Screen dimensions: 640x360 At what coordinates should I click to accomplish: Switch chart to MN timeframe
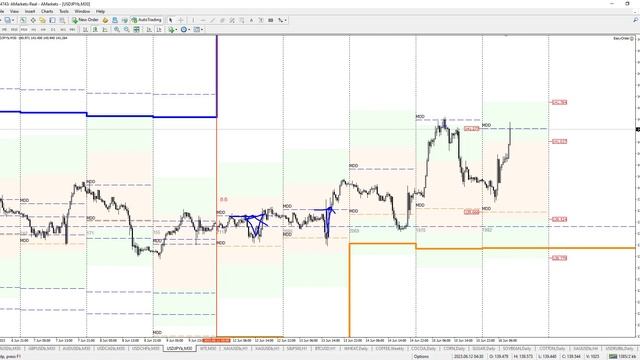click(x=72, y=29)
